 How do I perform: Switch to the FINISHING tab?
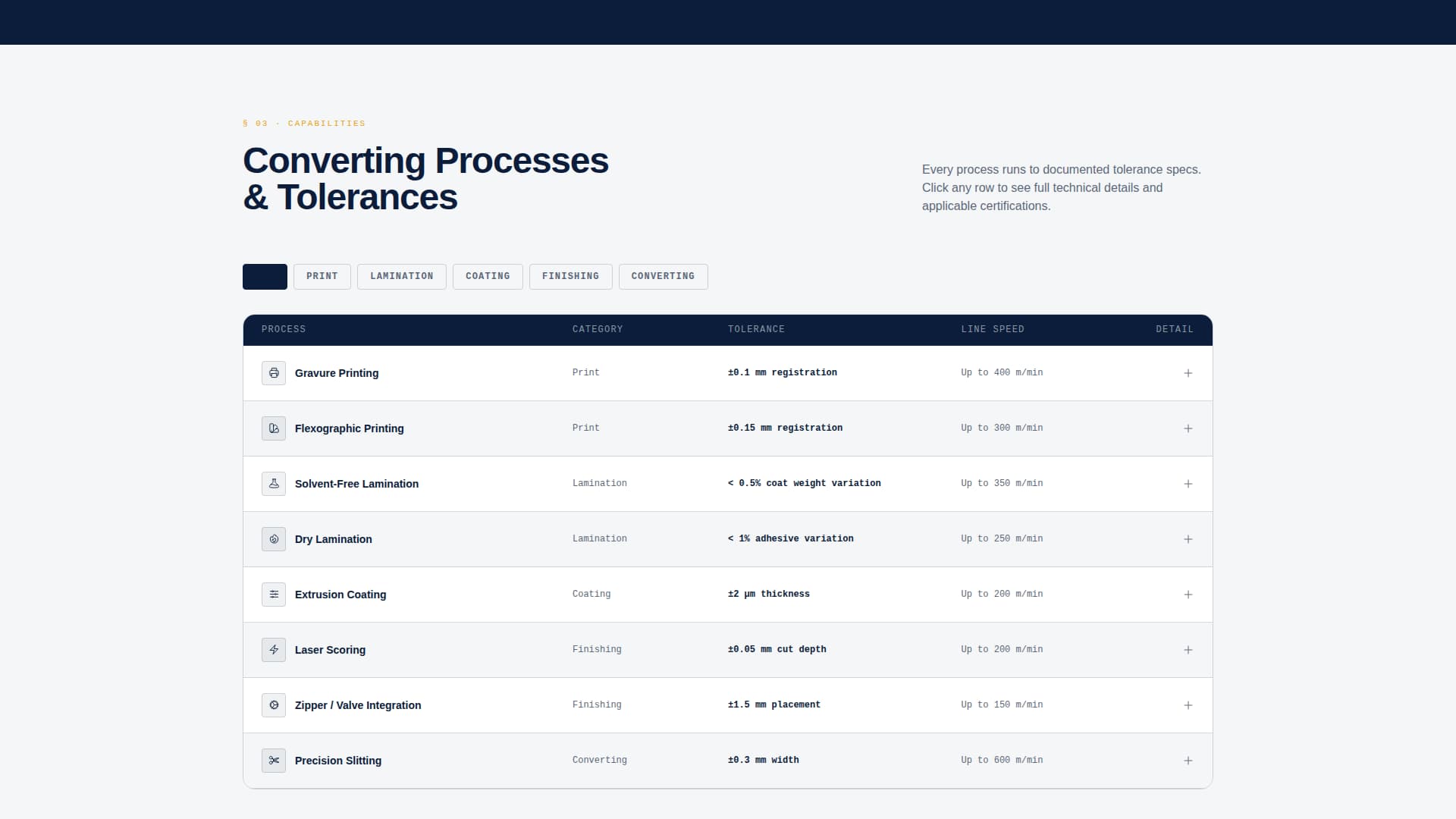click(570, 276)
